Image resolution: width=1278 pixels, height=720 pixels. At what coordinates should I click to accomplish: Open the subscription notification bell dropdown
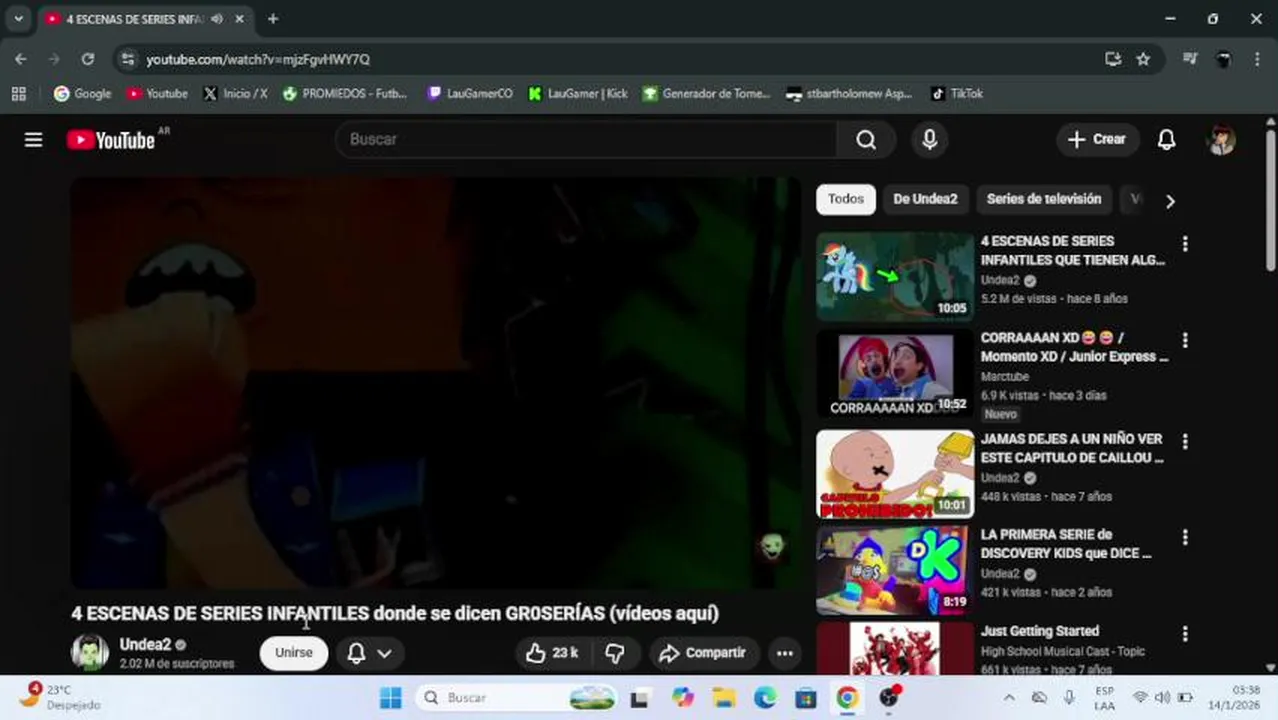[x=369, y=653]
